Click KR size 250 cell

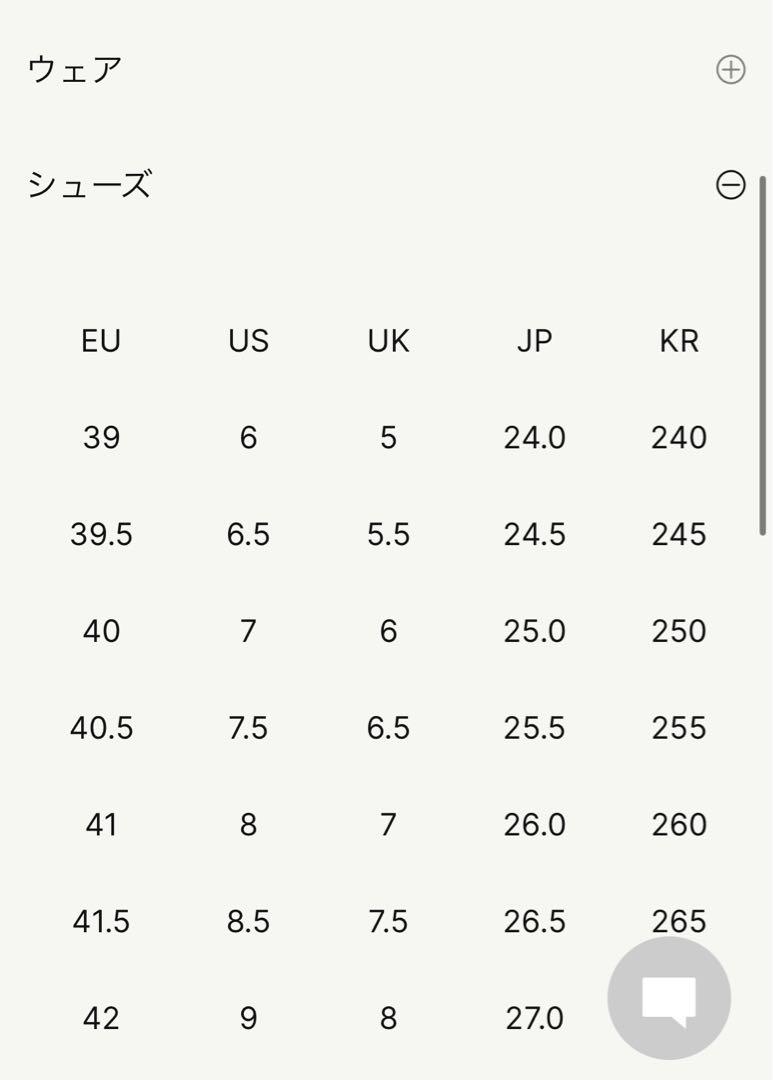[x=679, y=631]
